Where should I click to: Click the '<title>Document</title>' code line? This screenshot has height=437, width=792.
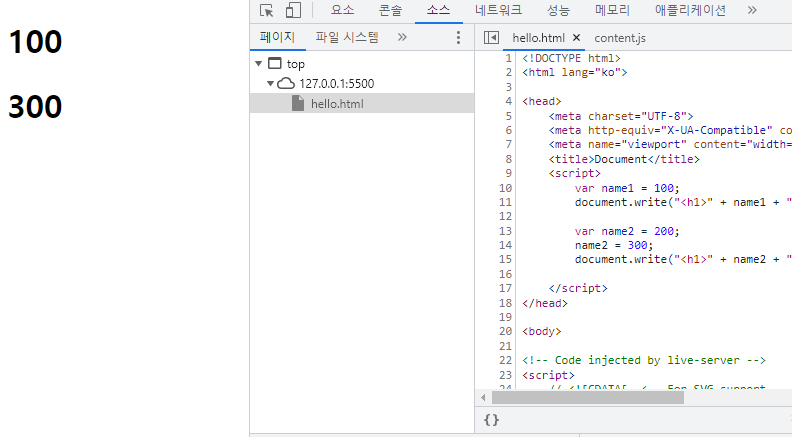click(x=624, y=159)
